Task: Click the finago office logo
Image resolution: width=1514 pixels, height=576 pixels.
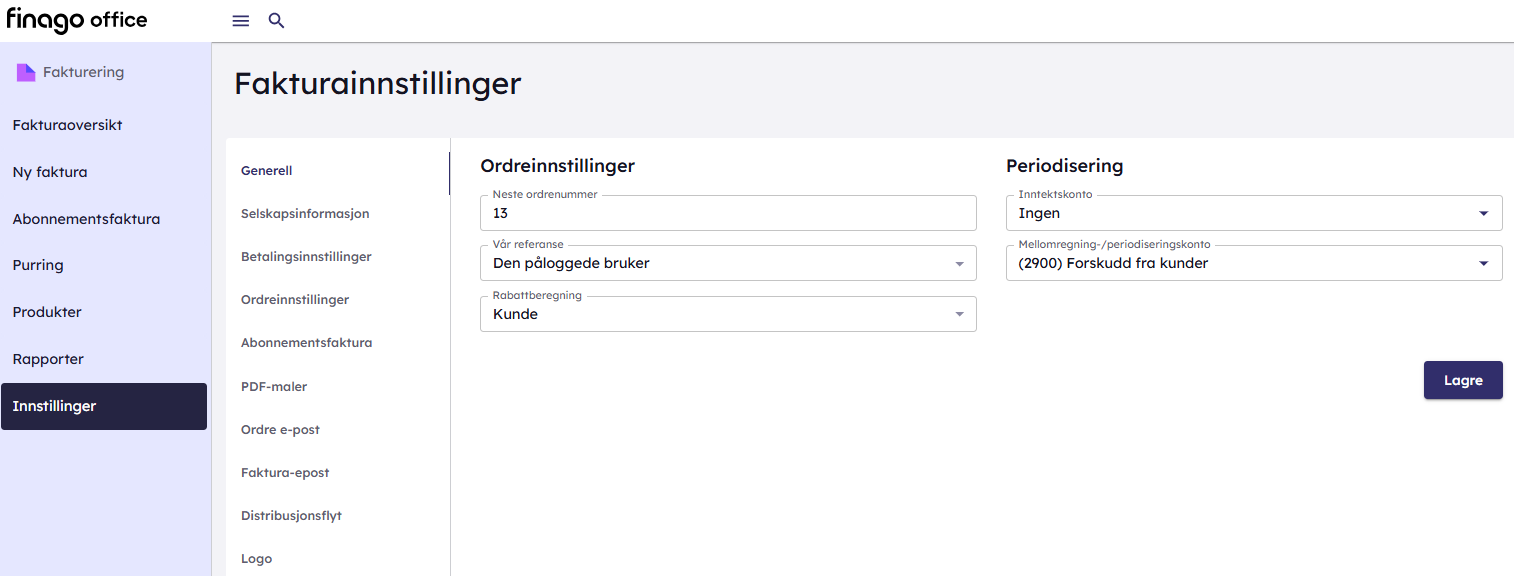Action: (x=77, y=20)
